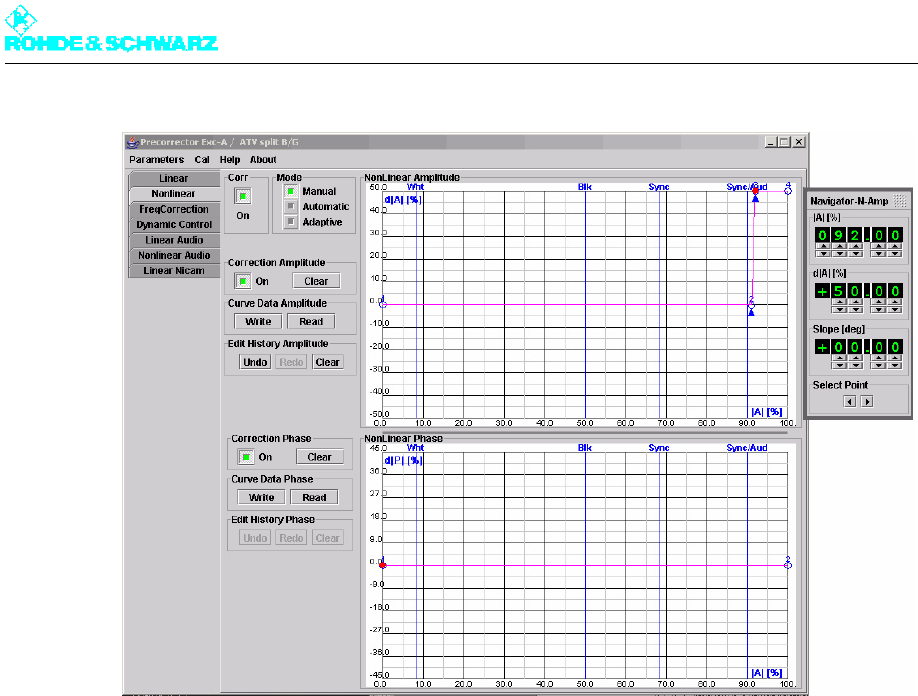Open the Parameters menu

click(x=156, y=160)
